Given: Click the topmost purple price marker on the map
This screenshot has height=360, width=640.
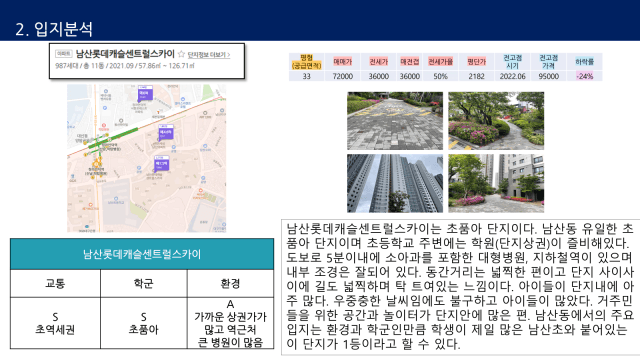Looking at the screenshot, I should pyautogui.click(x=145, y=93).
